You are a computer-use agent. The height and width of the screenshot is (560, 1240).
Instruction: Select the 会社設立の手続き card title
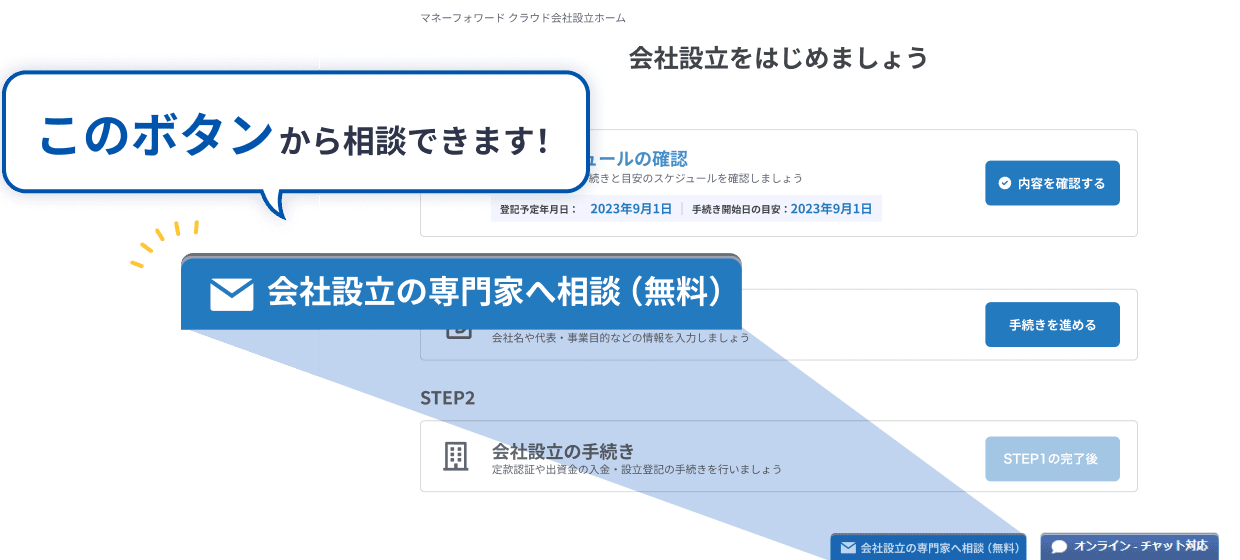563,450
